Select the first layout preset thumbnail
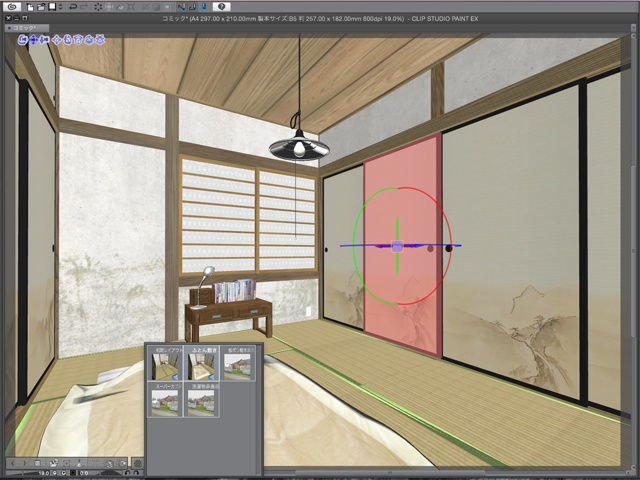 166,364
